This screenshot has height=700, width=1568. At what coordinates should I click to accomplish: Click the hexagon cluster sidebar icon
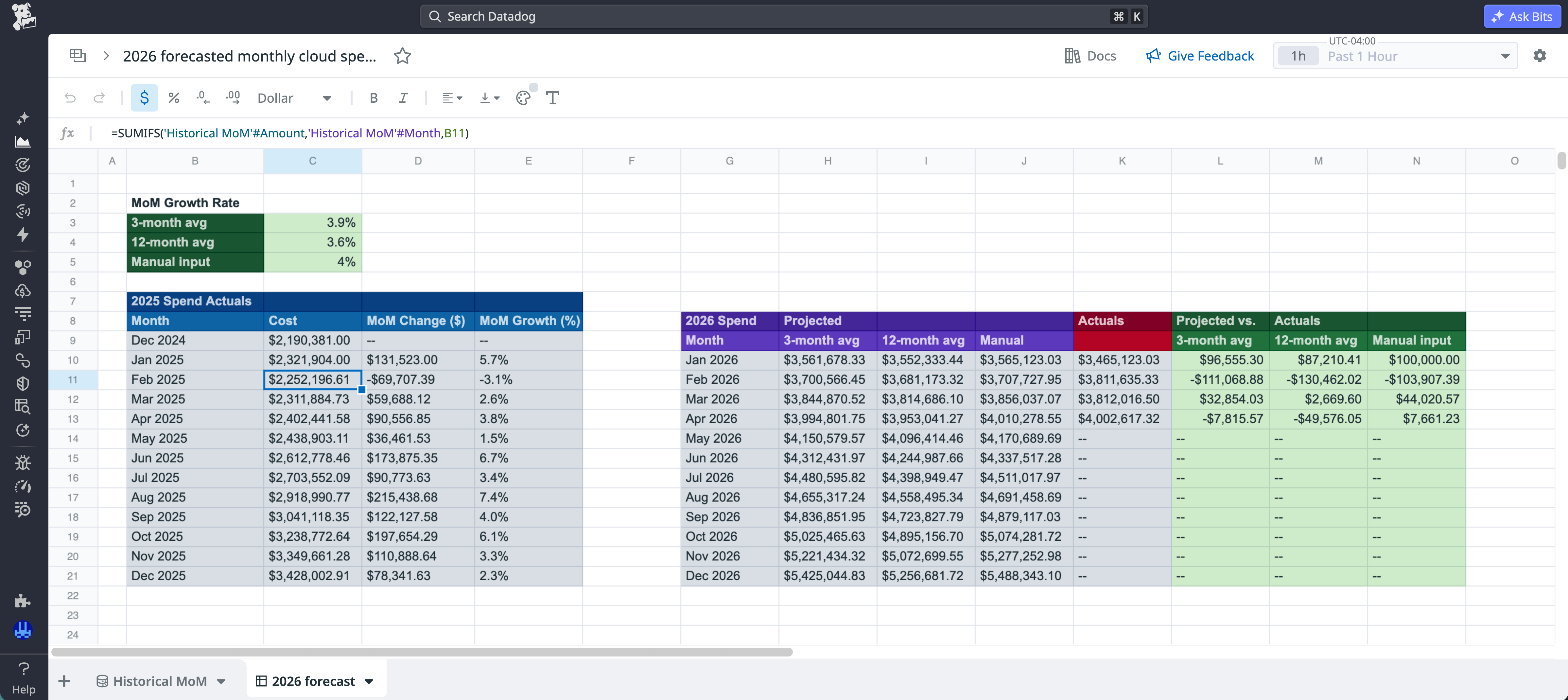click(23, 267)
